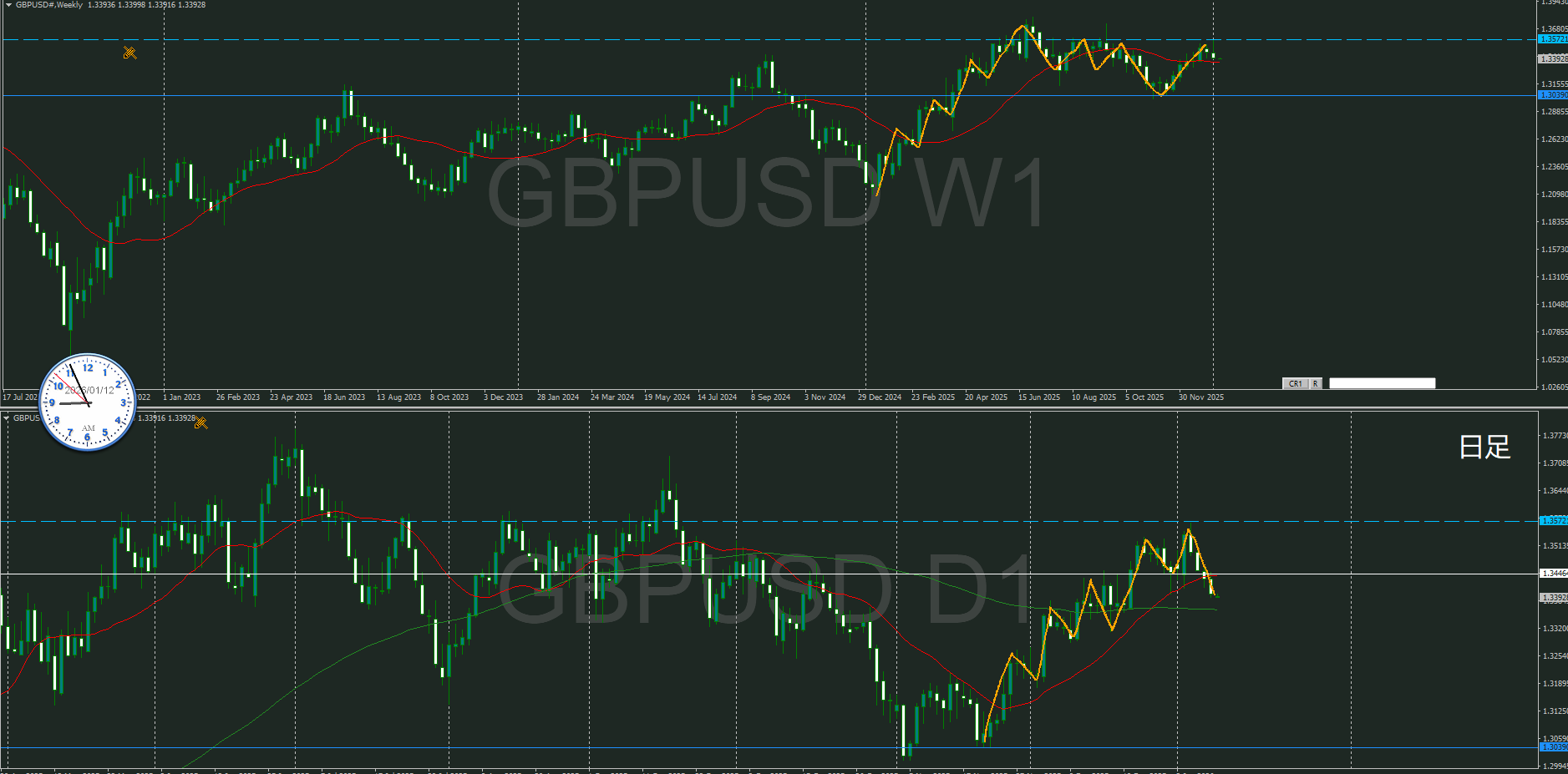Click the 29 Dec 2024 date on time axis
1568x774 pixels.
pyautogui.click(x=880, y=397)
